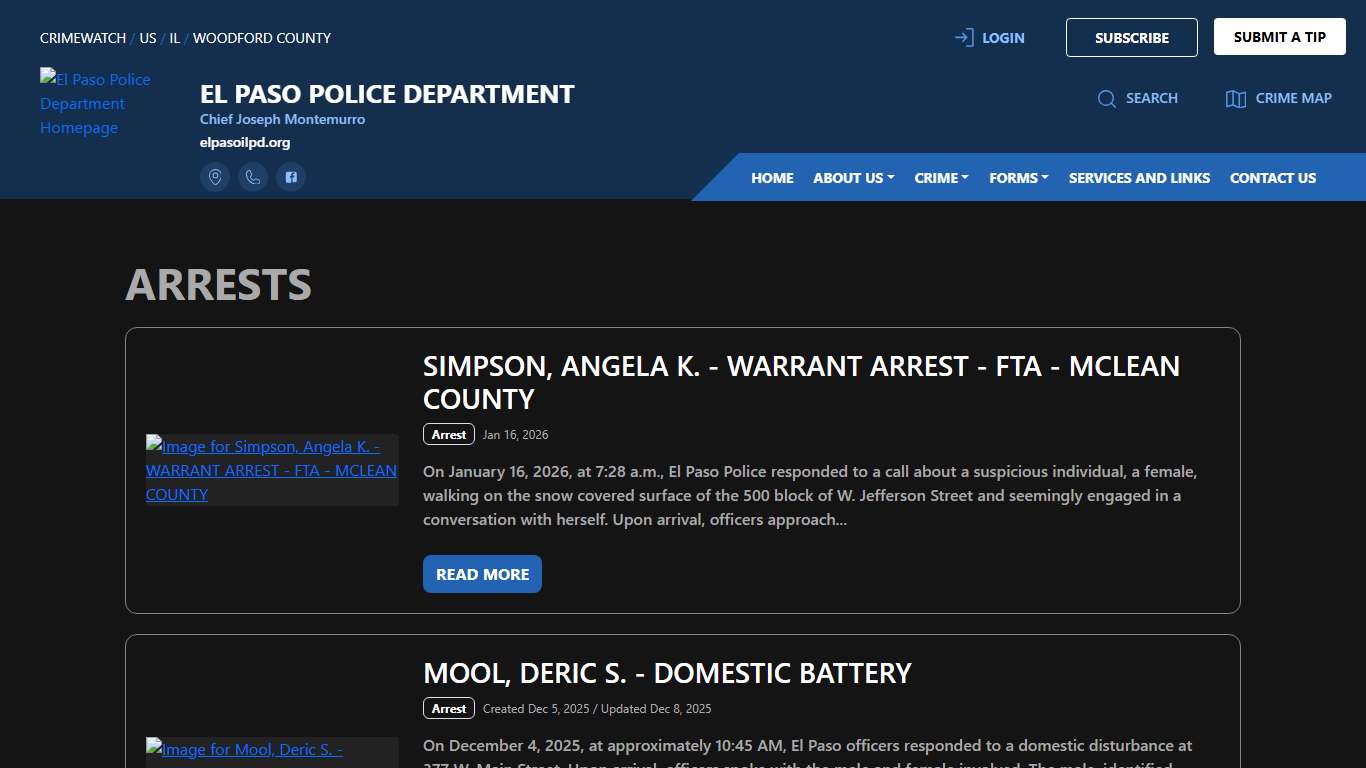Select Home in the navigation bar

point(771,177)
